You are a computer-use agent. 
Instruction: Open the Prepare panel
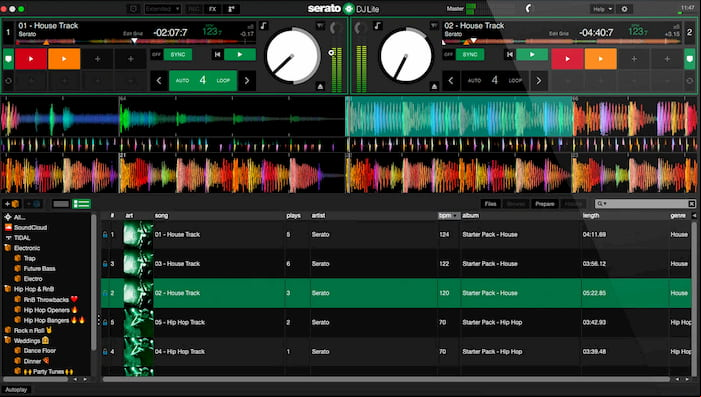[545, 204]
